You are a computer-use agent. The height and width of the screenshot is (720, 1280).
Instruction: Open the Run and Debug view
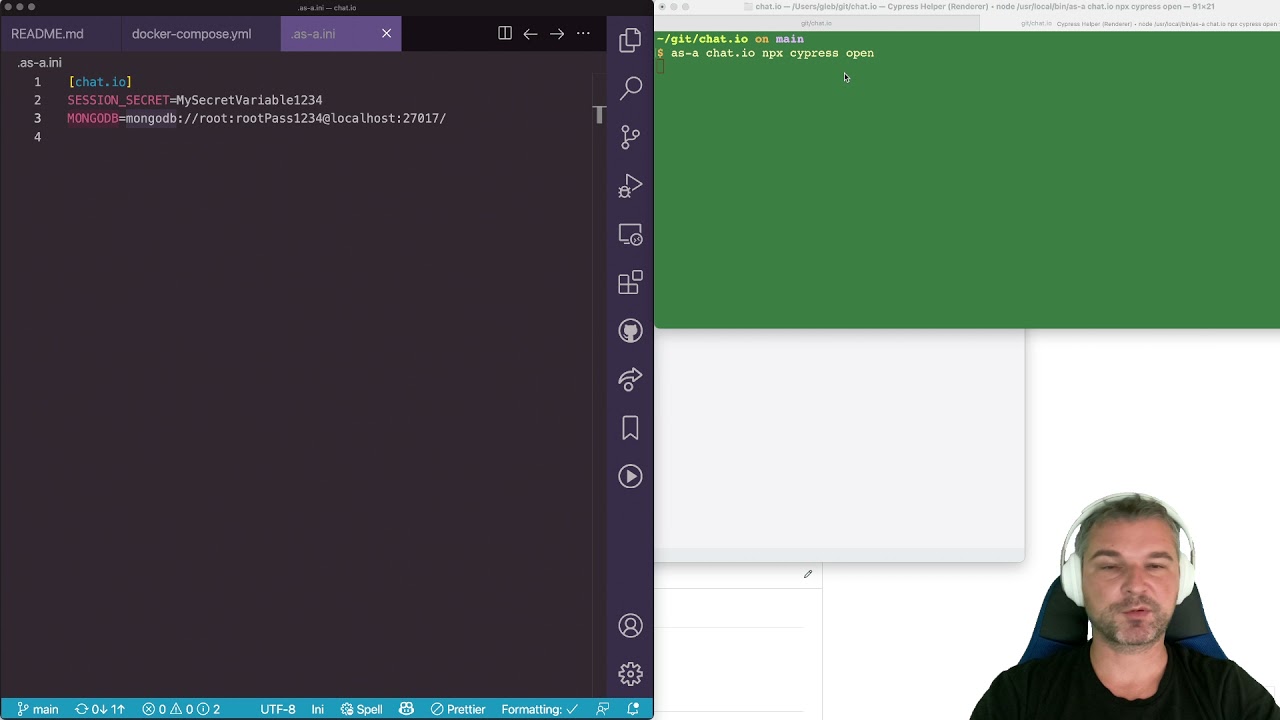pos(630,186)
